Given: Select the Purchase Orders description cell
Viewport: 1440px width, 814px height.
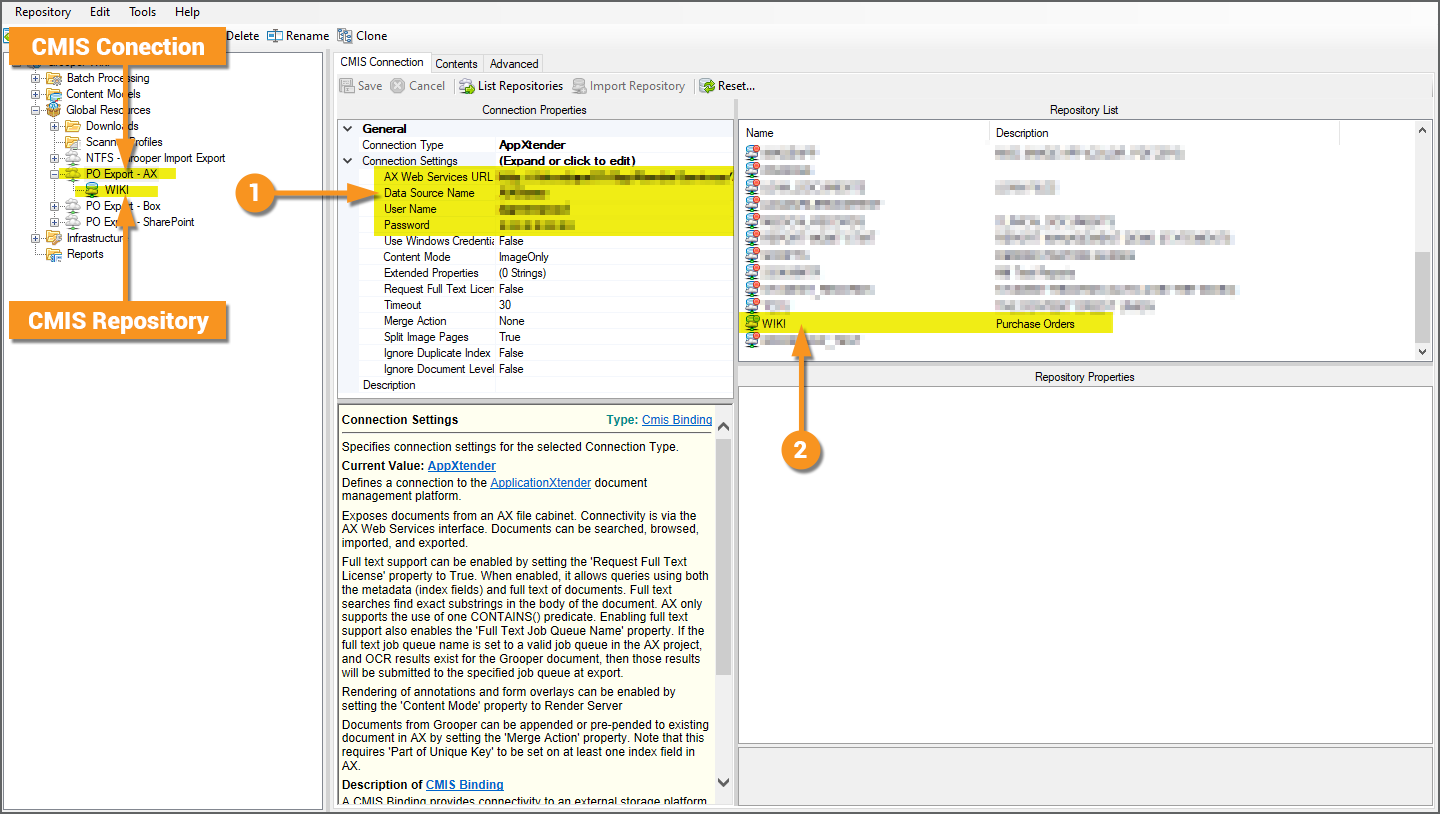Looking at the screenshot, I should (1035, 324).
